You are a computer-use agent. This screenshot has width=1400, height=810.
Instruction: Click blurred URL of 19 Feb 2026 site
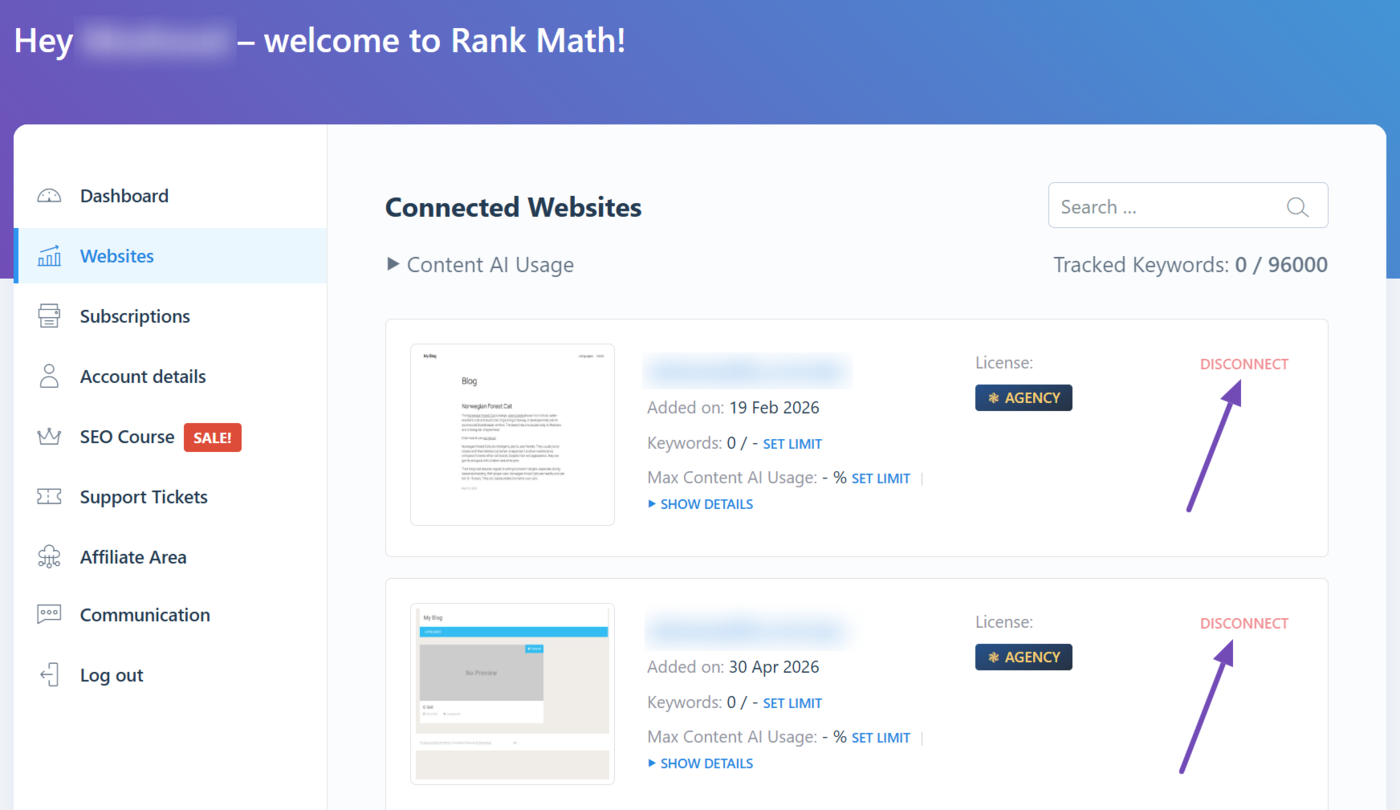(746, 371)
